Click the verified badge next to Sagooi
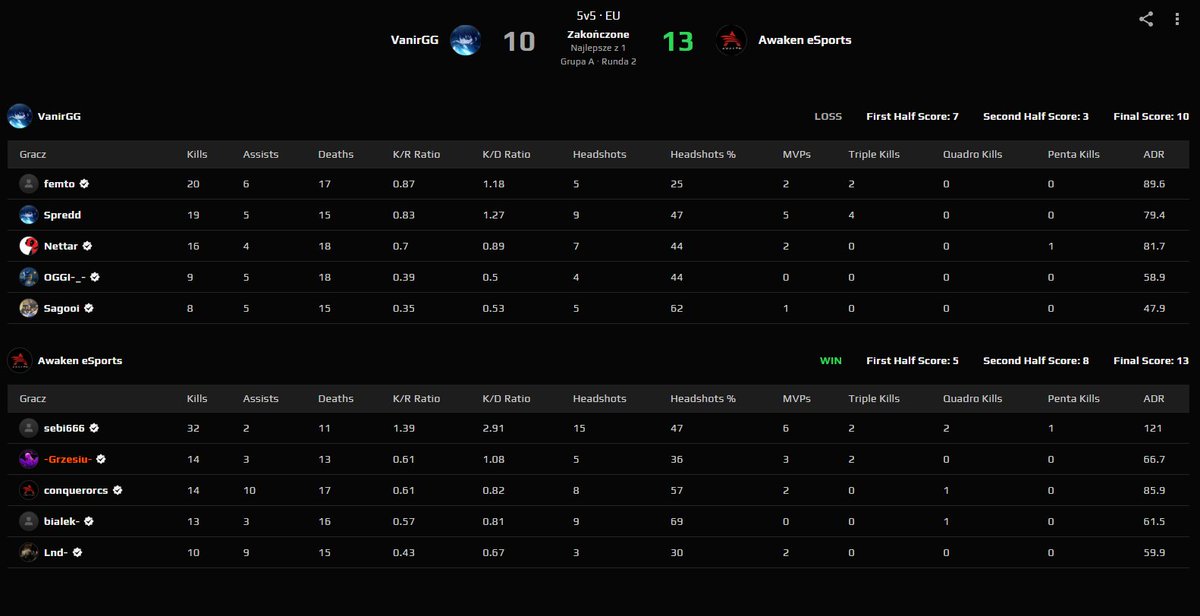Viewport: 1200px width, 616px height. click(x=89, y=308)
